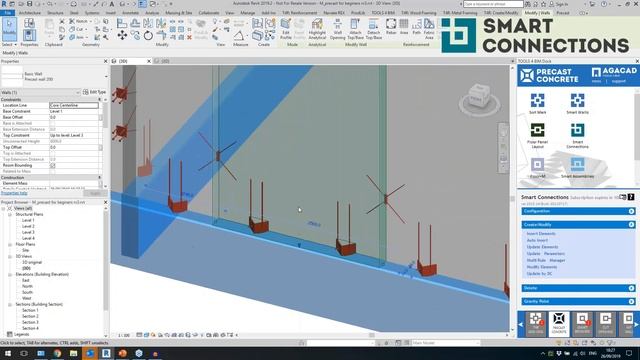Click Base Offset value field
Image resolution: width=640 pixels, height=360 pixels.
(74, 117)
